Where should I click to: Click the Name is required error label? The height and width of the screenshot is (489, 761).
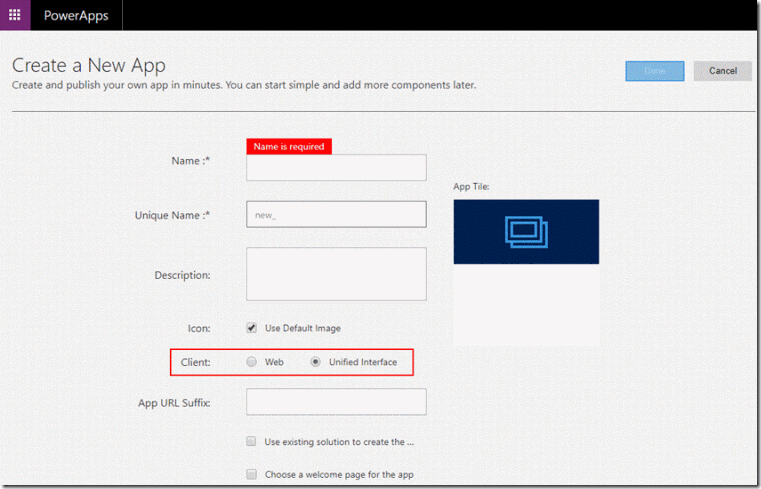coord(289,147)
